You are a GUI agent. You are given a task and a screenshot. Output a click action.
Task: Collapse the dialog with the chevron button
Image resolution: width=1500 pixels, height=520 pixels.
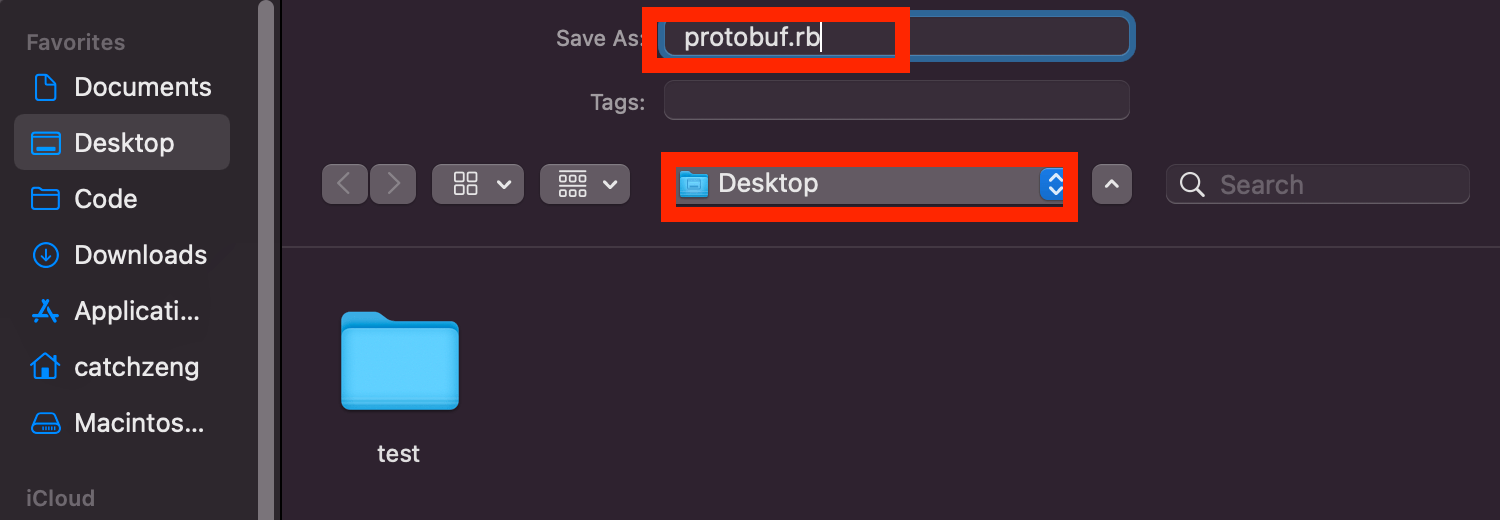coord(1112,184)
